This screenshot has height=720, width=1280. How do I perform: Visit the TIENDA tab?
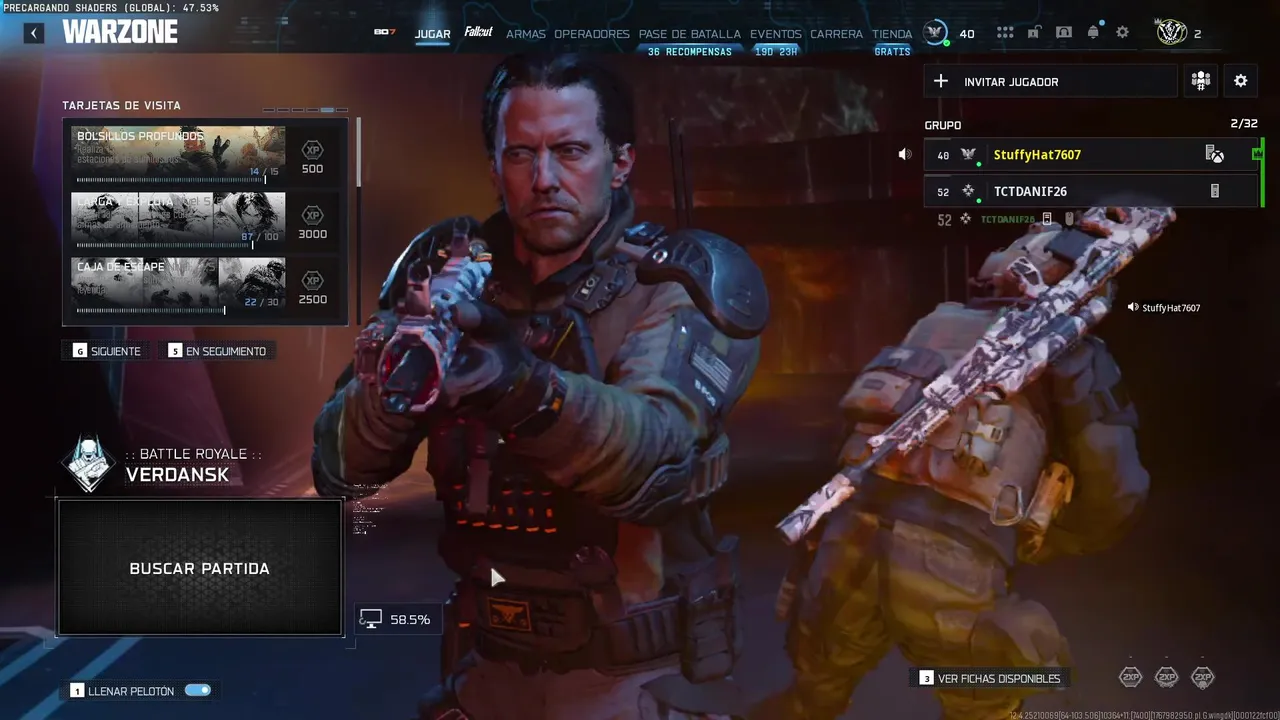coord(892,34)
